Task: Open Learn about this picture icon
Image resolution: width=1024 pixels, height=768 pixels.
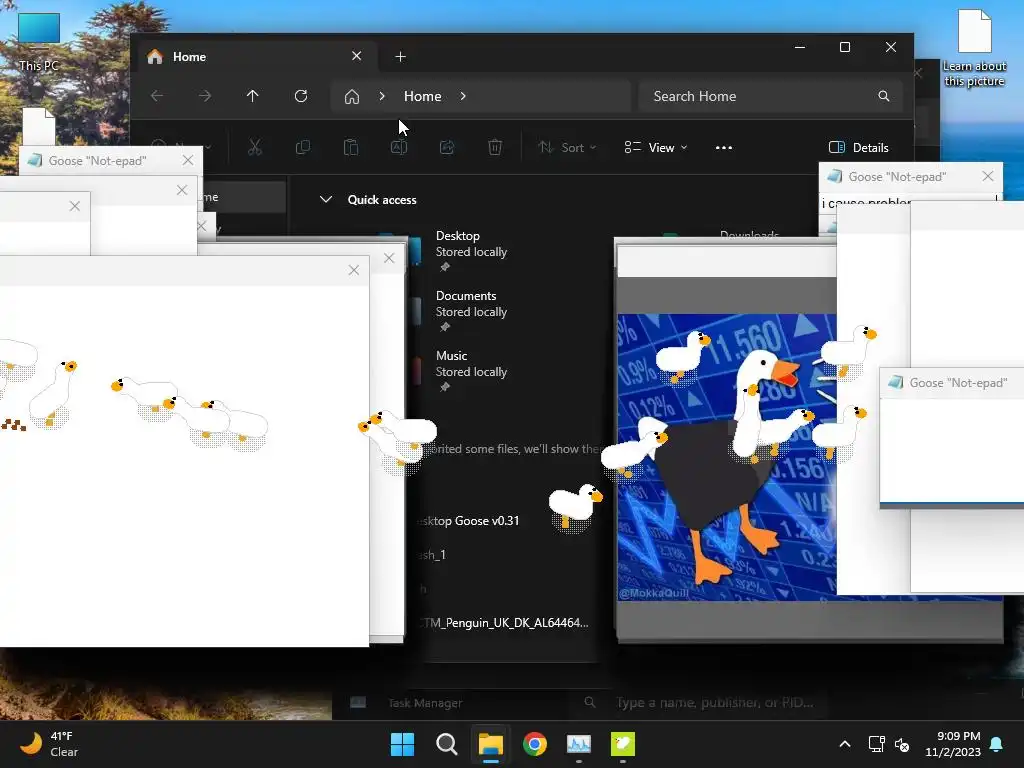Action: pyautogui.click(x=974, y=48)
